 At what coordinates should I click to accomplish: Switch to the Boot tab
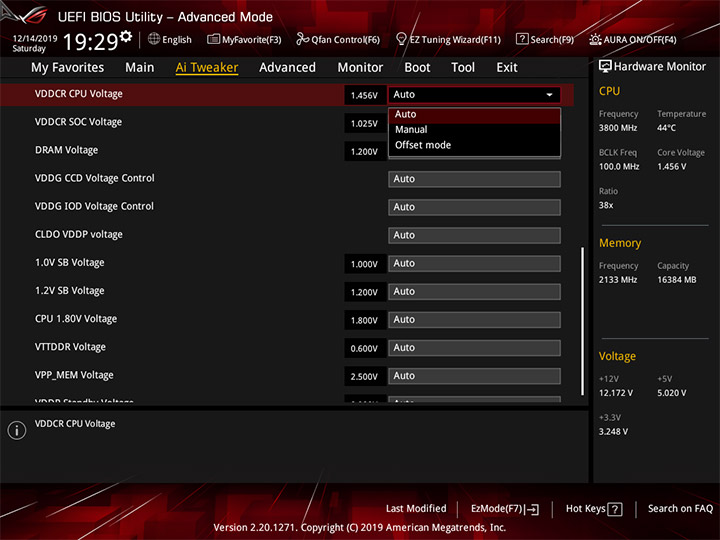pos(417,68)
